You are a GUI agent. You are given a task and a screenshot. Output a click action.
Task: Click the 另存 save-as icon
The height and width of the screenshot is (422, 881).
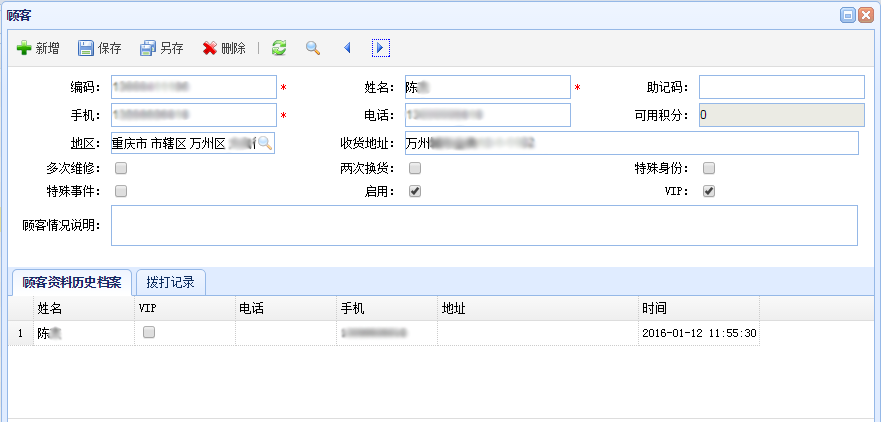coord(148,48)
